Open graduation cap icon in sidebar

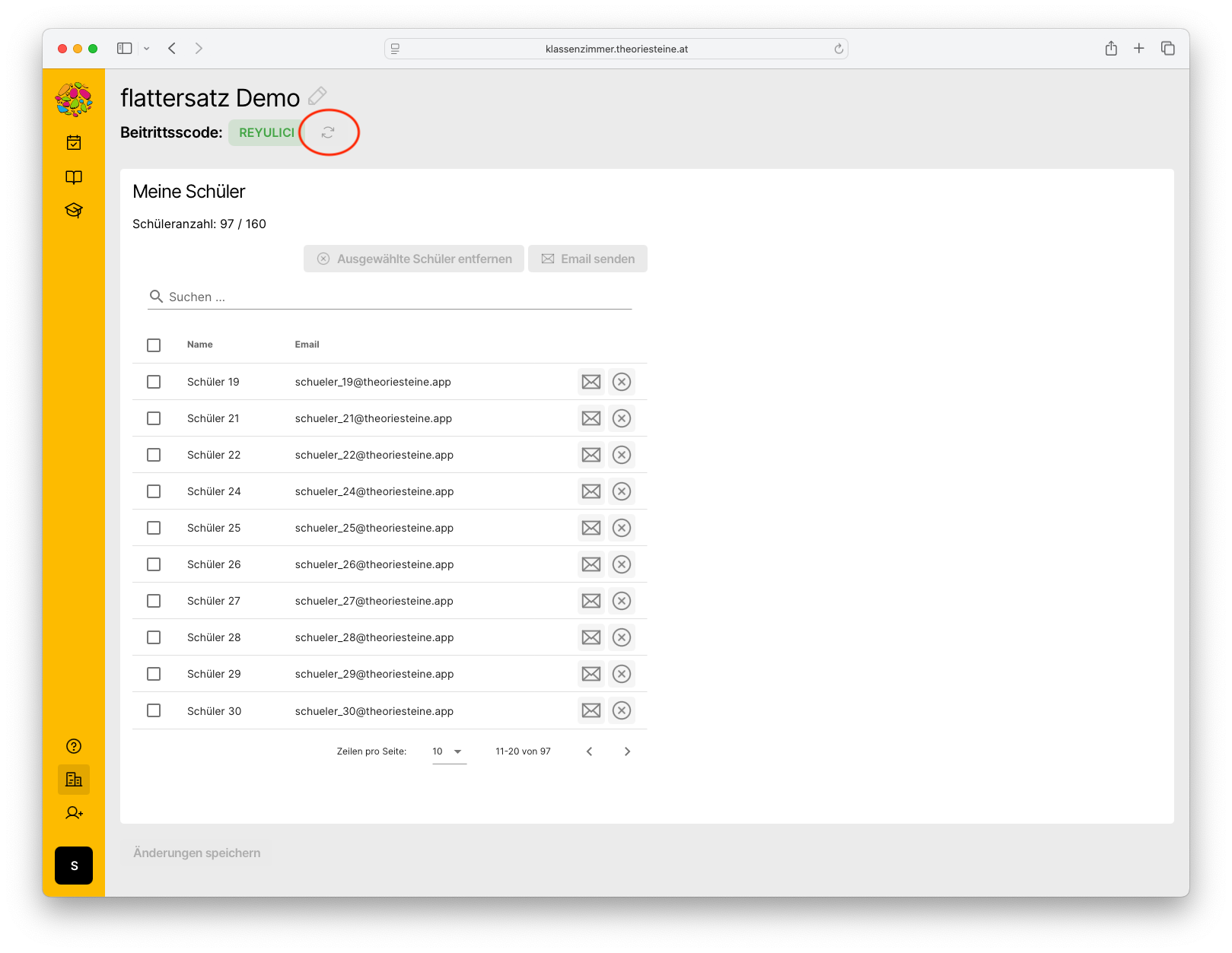tap(74, 211)
